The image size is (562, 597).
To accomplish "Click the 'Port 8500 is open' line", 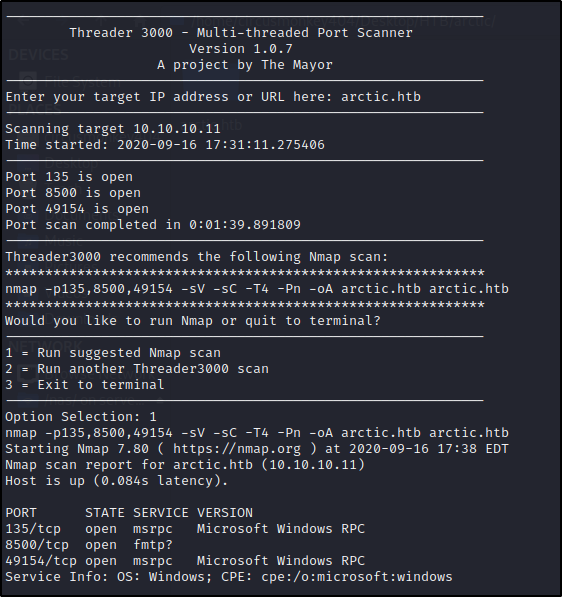I will pos(73,193).
